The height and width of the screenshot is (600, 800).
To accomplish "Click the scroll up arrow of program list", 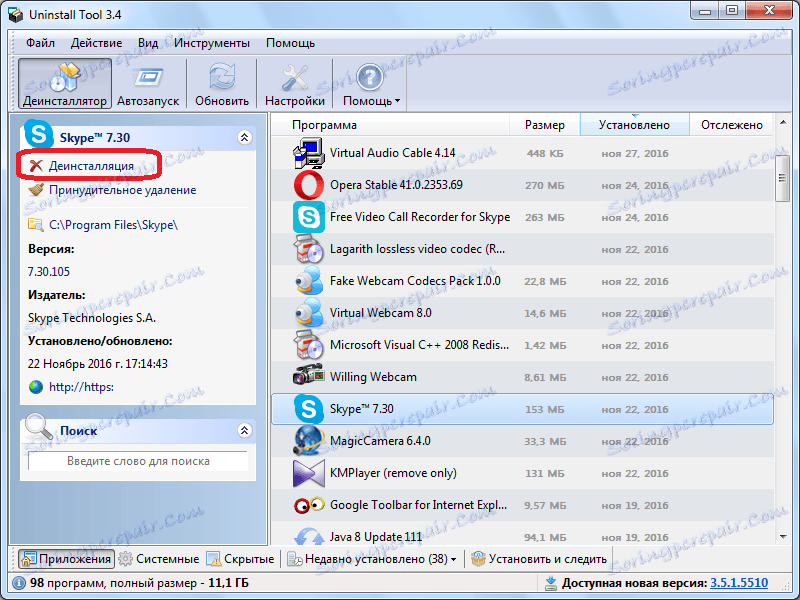I will [783, 122].
